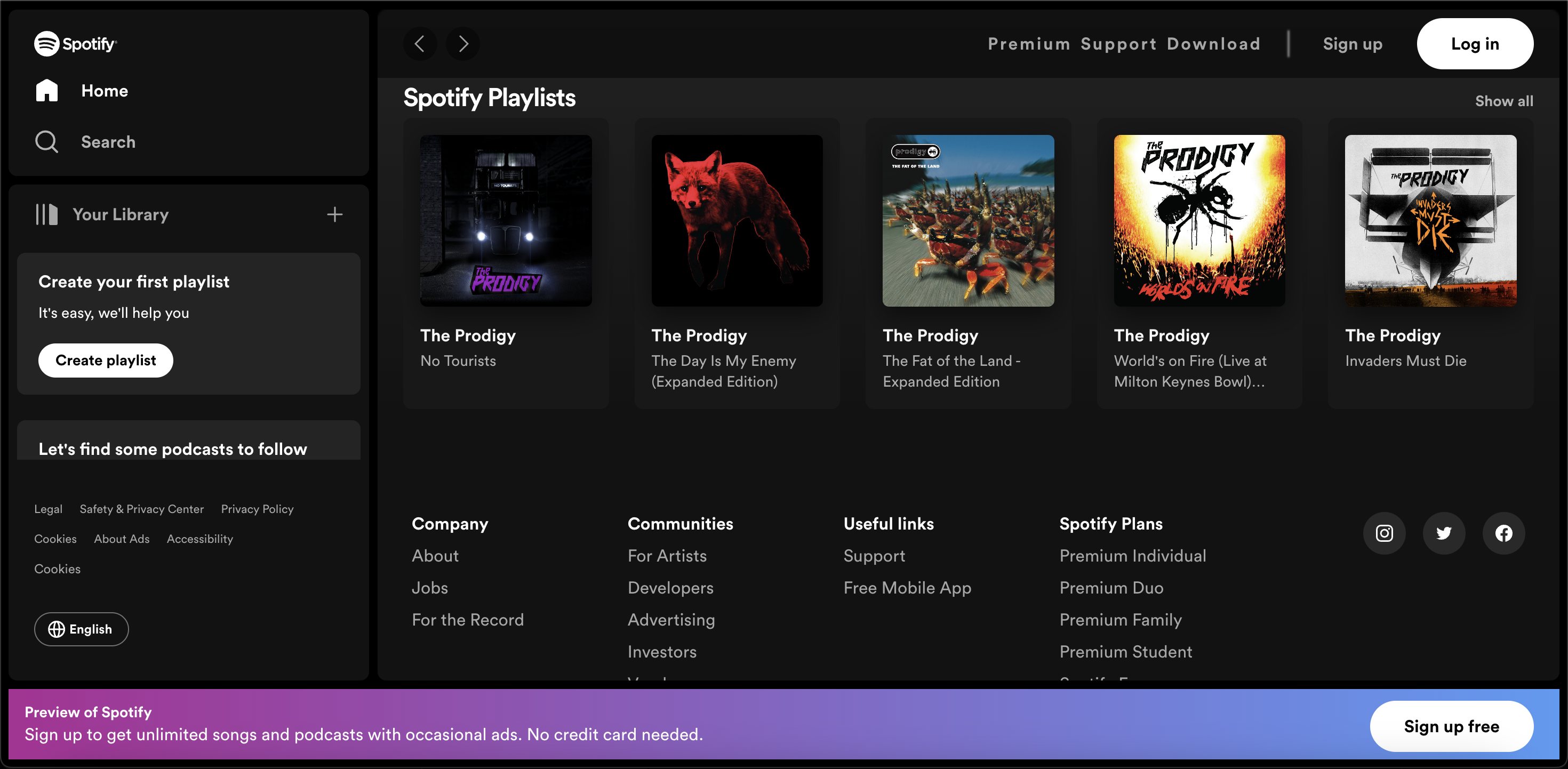Screen dimensions: 1568x769
Task: Open Spotify's Instagram page icon
Action: 1384,533
